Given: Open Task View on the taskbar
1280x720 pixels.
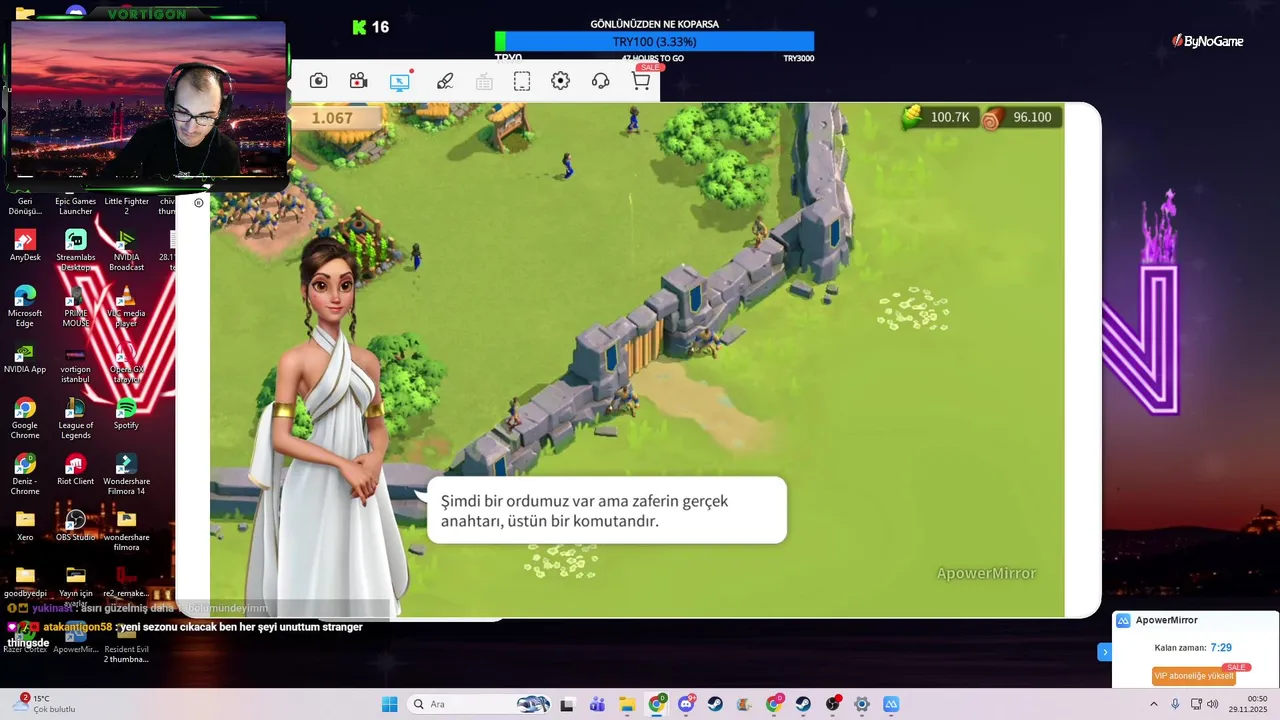Looking at the screenshot, I should [567, 704].
